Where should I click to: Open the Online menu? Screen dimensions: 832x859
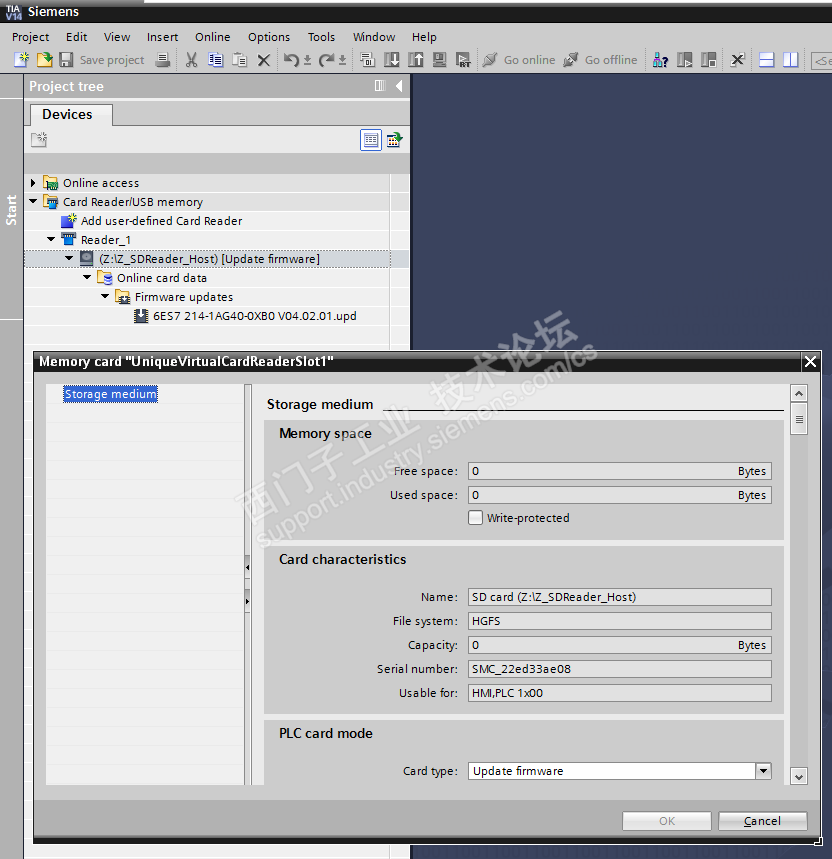213,37
